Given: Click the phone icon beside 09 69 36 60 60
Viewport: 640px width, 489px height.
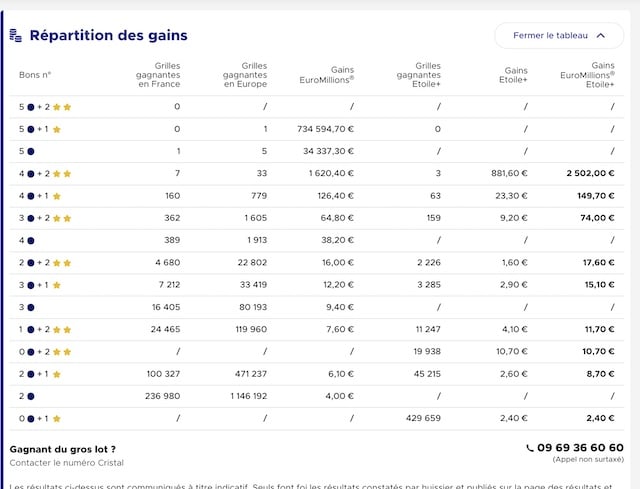Looking at the screenshot, I should point(530,448).
